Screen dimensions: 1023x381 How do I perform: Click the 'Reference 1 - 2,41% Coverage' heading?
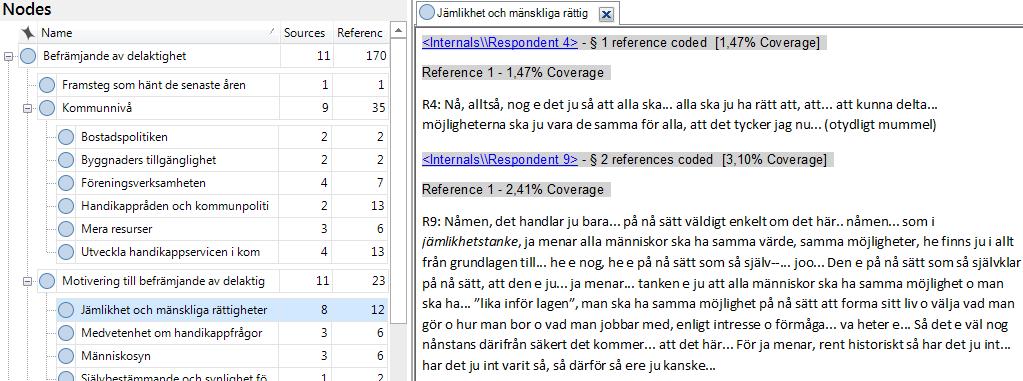513,190
